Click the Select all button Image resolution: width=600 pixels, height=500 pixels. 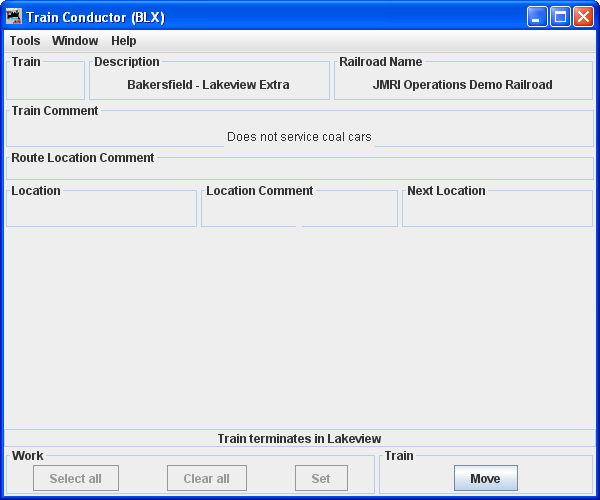[75, 478]
